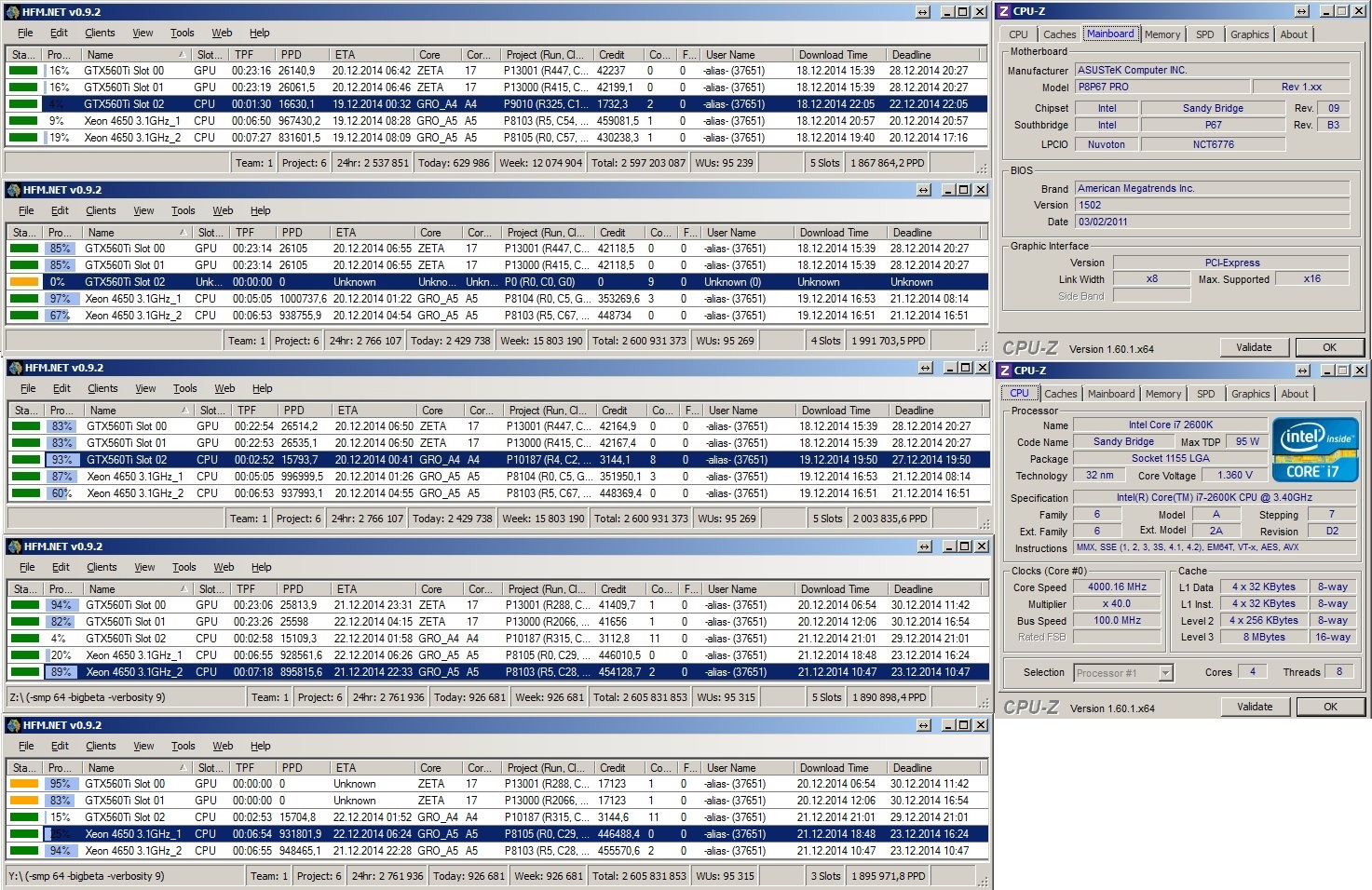Click the 'Socket 1155 LGA' package field
The width and height of the screenshot is (1372, 890).
click(x=1170, y=458)
